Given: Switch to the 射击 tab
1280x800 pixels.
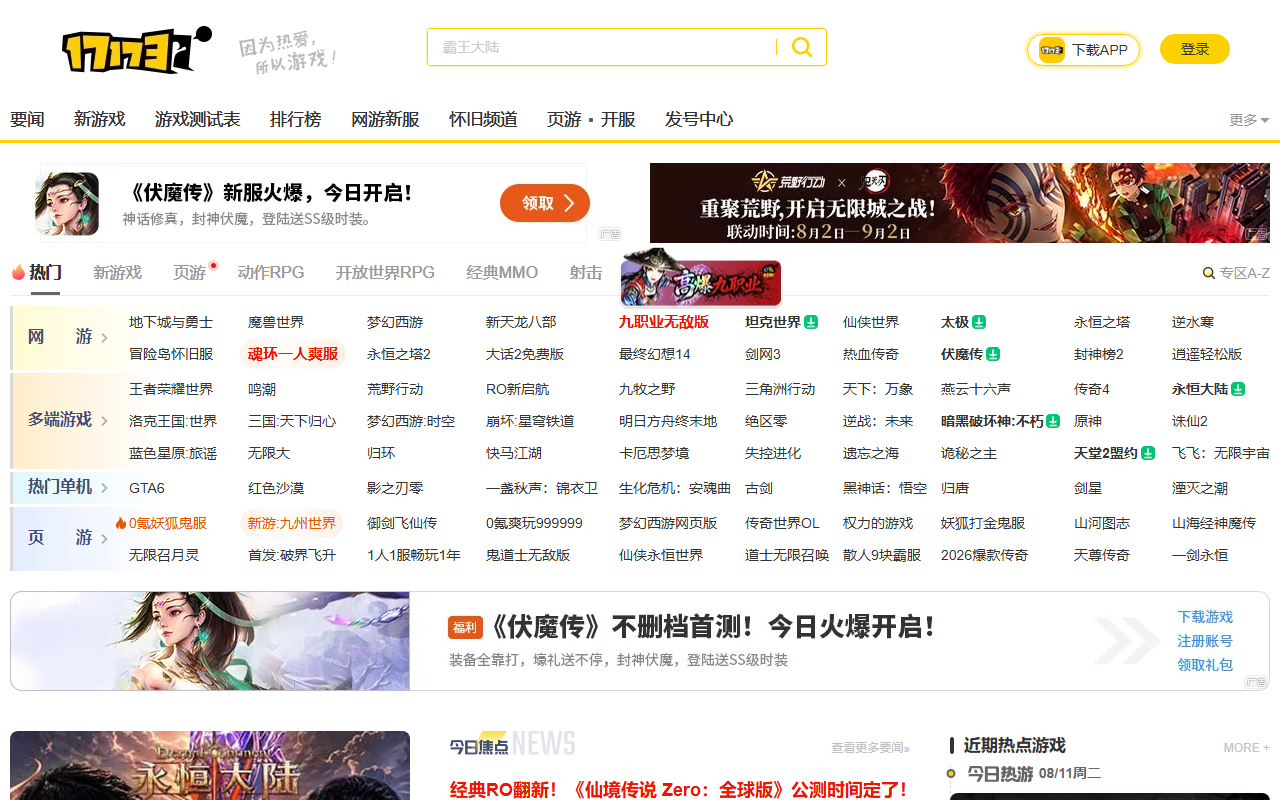Looking at the screenshot, I should coord(586,272).
